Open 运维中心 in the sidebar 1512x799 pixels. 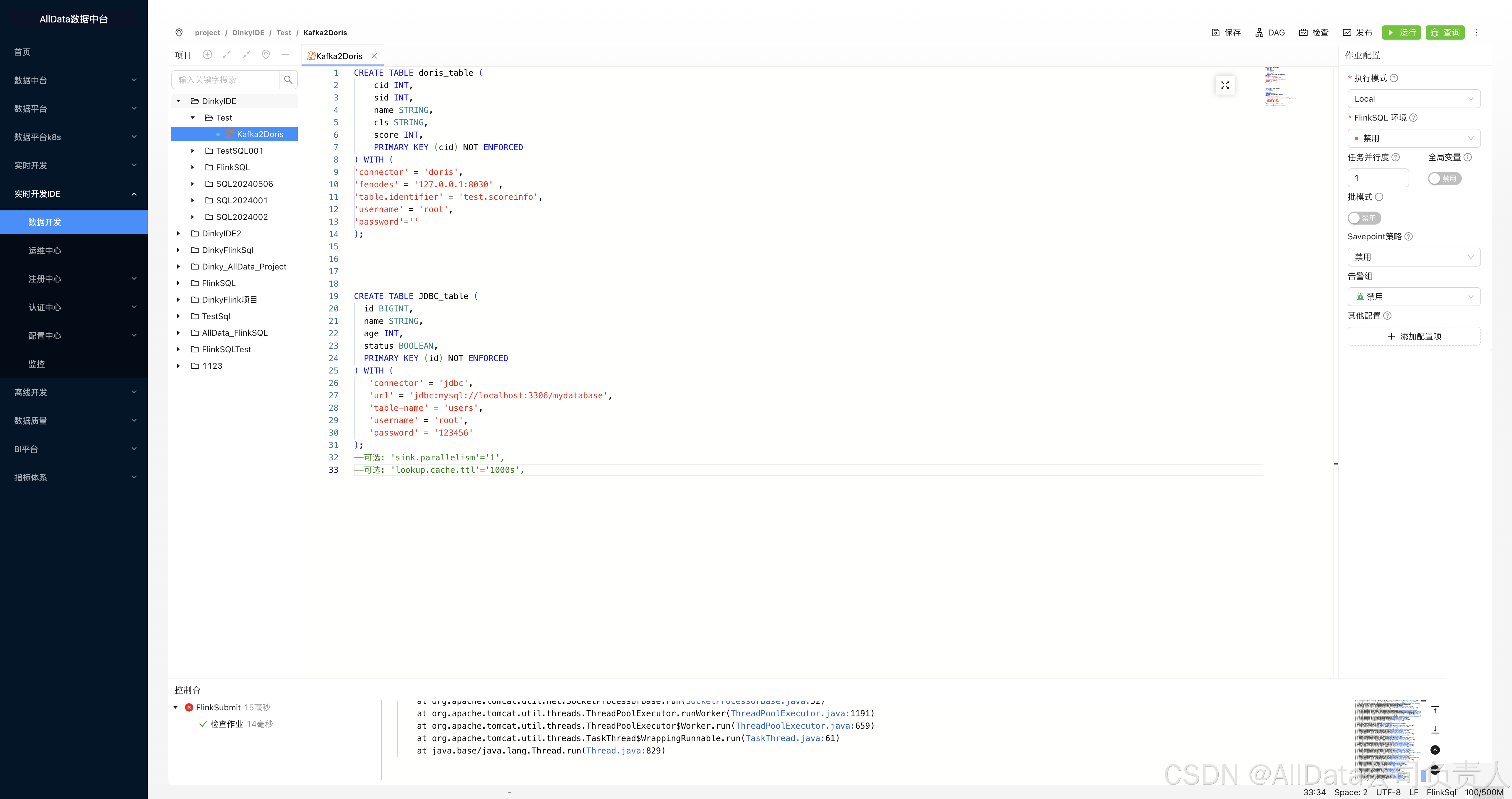[x=45, y=251]
